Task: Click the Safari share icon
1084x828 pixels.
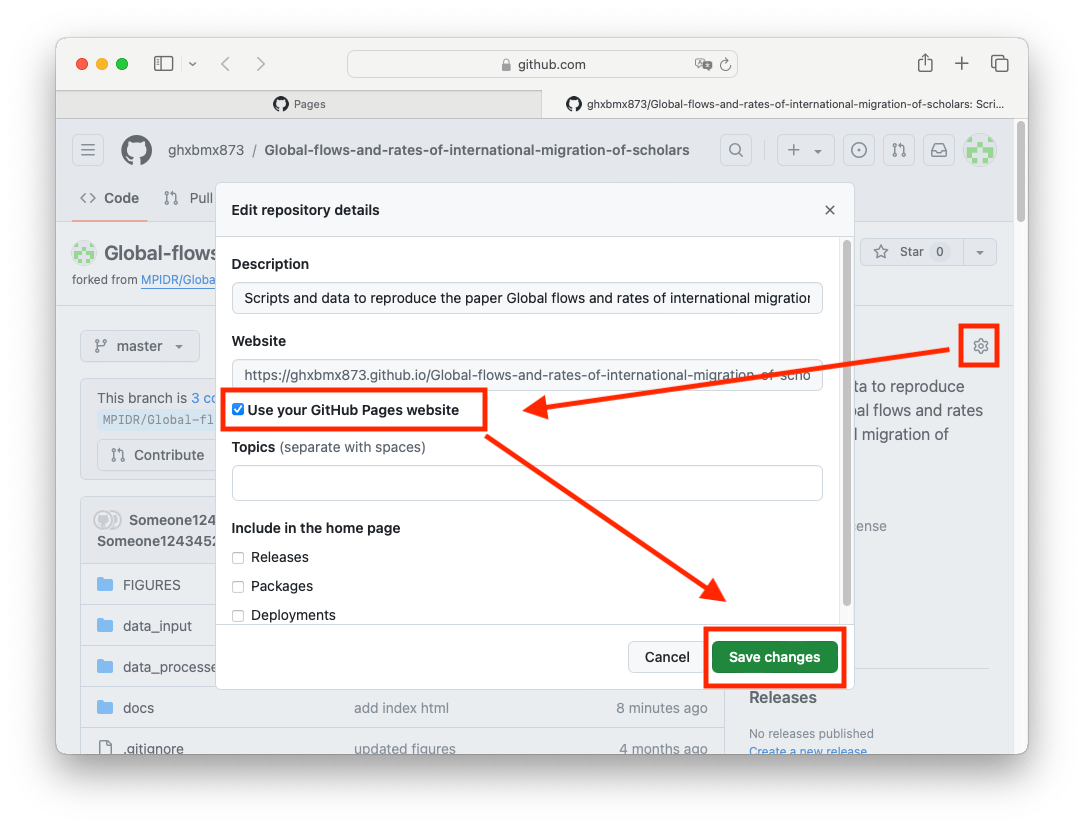Action: click(x=925, y=64)
